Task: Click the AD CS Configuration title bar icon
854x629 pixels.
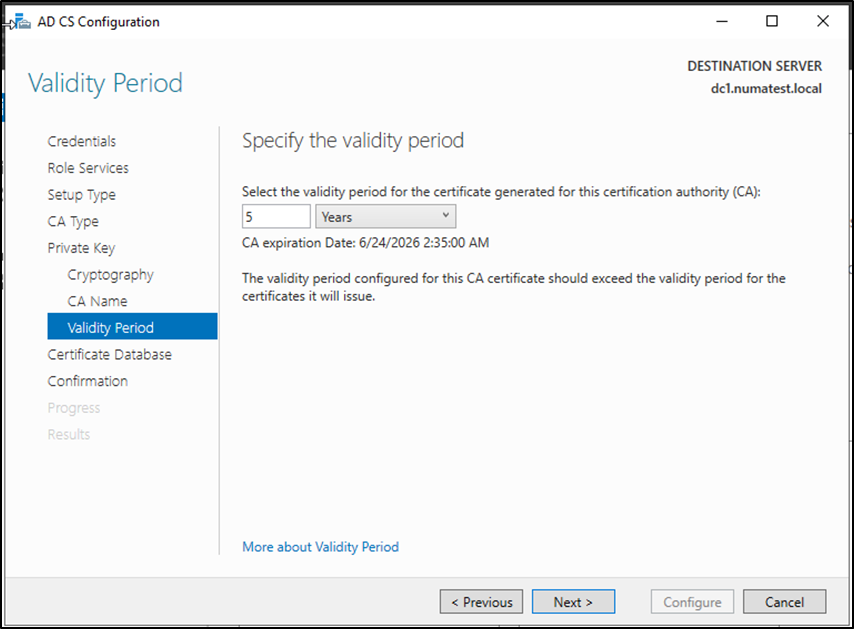Action: pos(20,21)
